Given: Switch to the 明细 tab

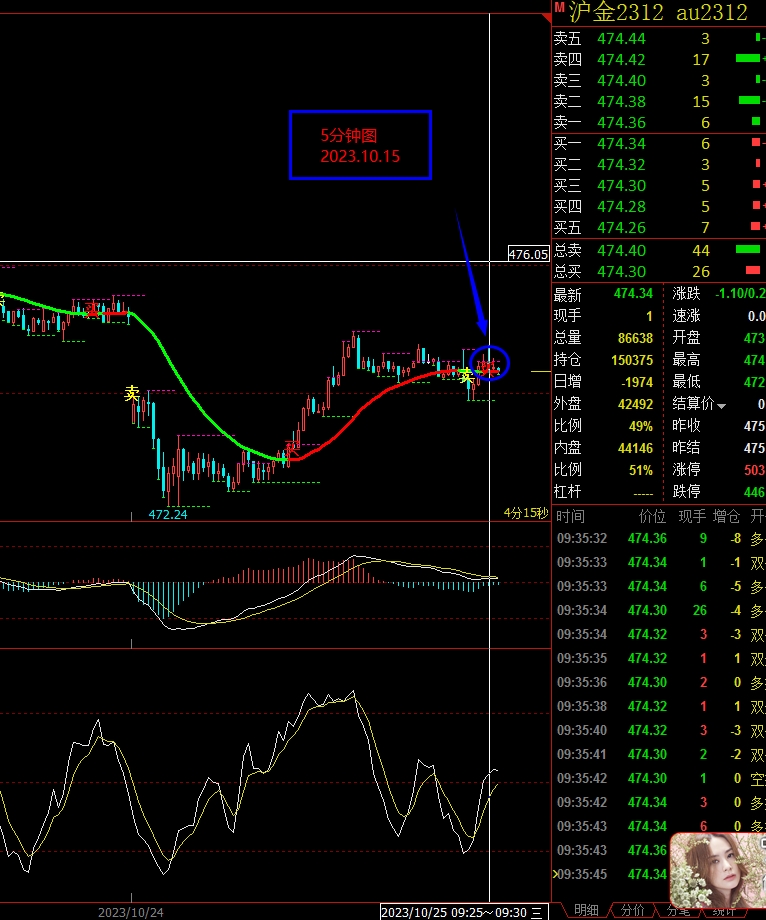Looking at the screenshot, I should [x=586, y=910].
